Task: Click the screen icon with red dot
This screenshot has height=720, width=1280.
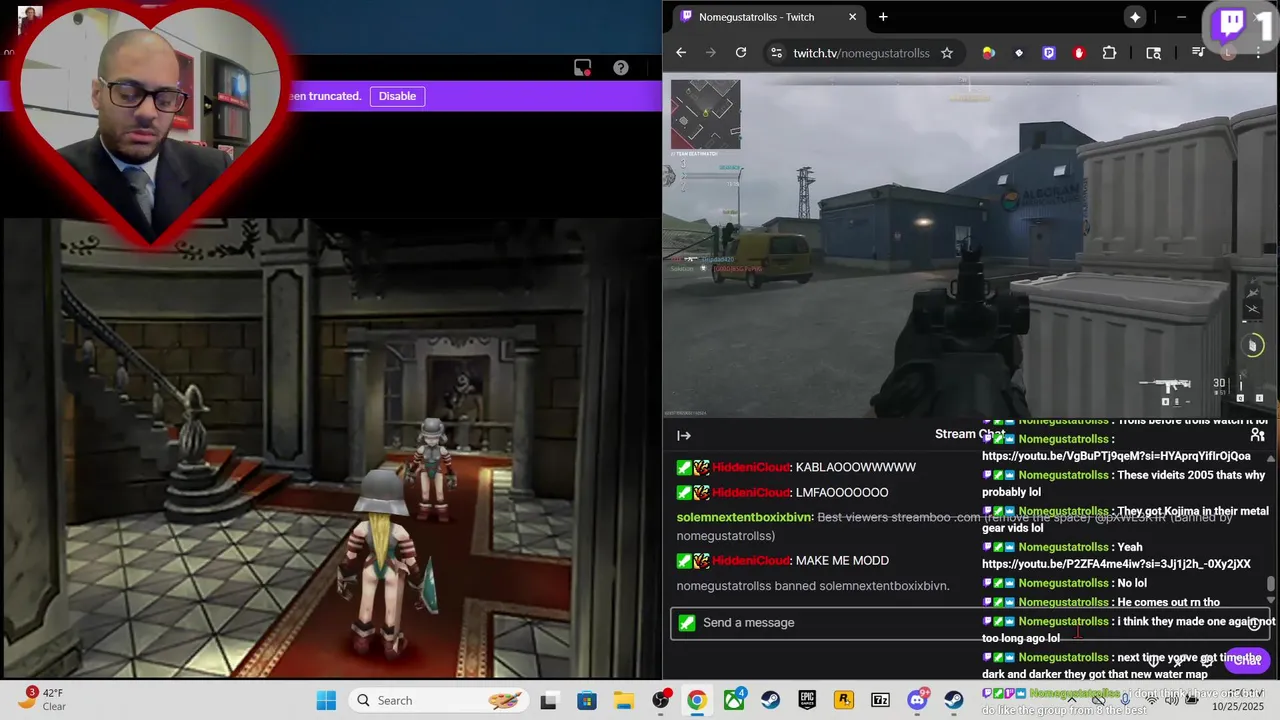Action: [582, 68]
